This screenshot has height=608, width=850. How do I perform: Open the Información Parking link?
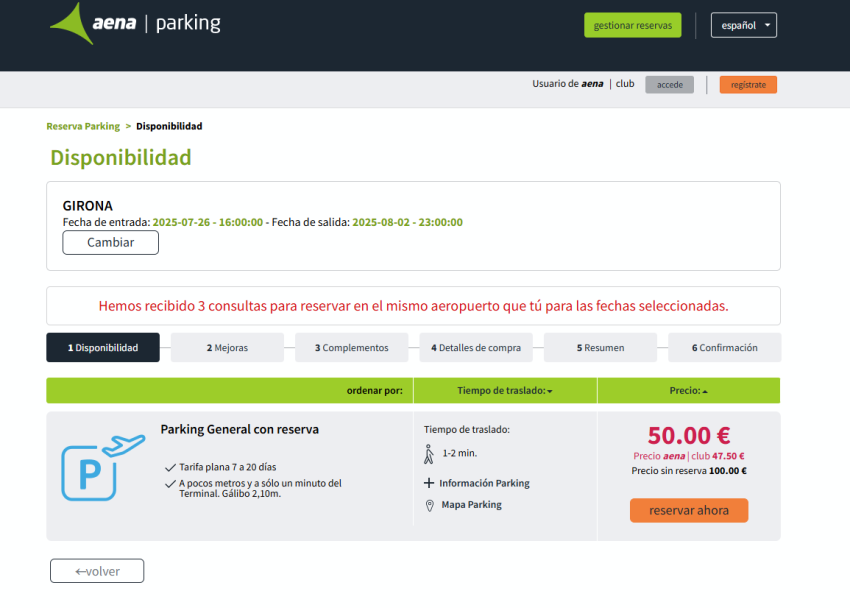coord(484,483)
